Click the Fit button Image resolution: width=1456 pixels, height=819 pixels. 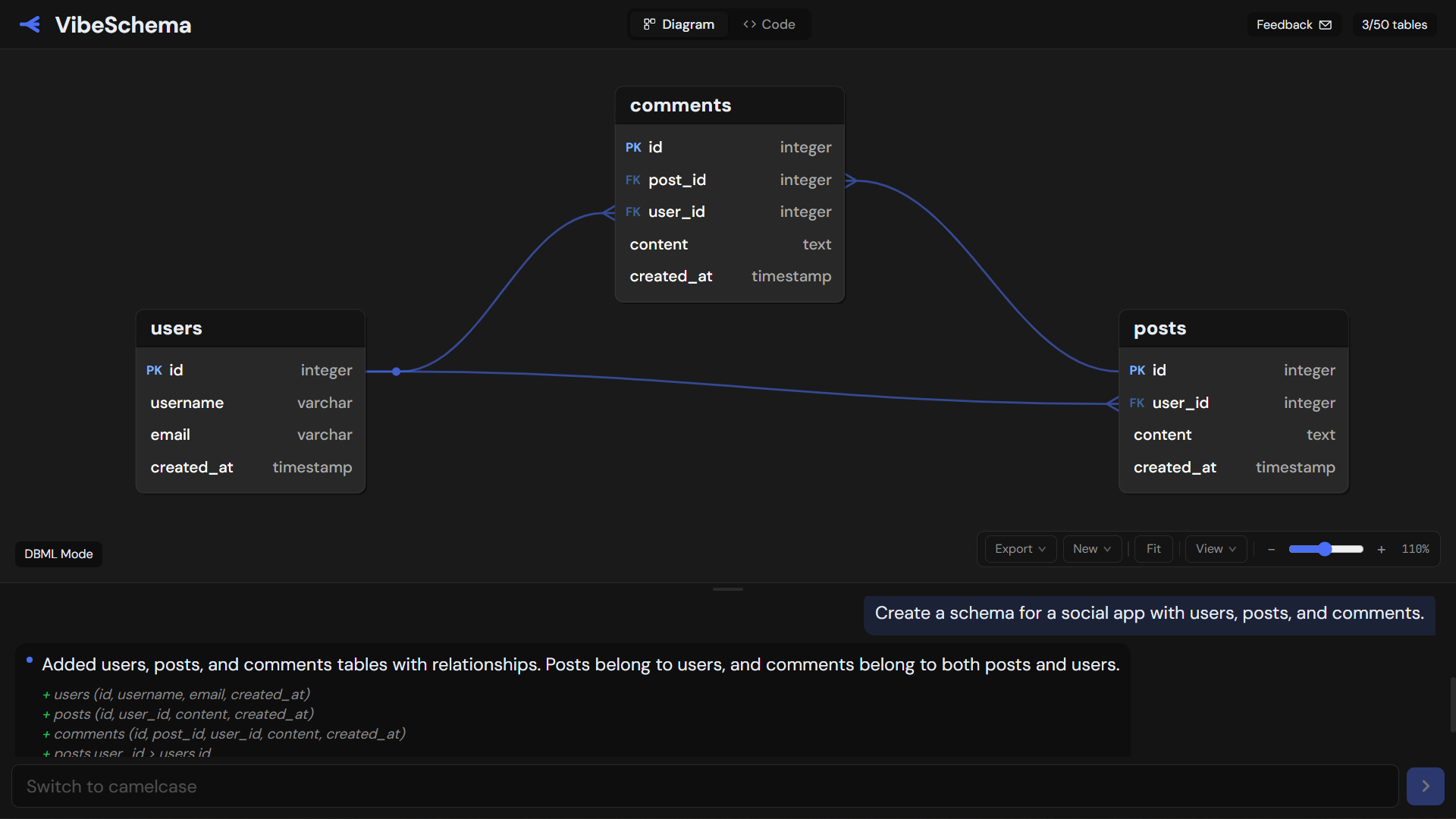pyautogui.click(x=1153, y=548)
